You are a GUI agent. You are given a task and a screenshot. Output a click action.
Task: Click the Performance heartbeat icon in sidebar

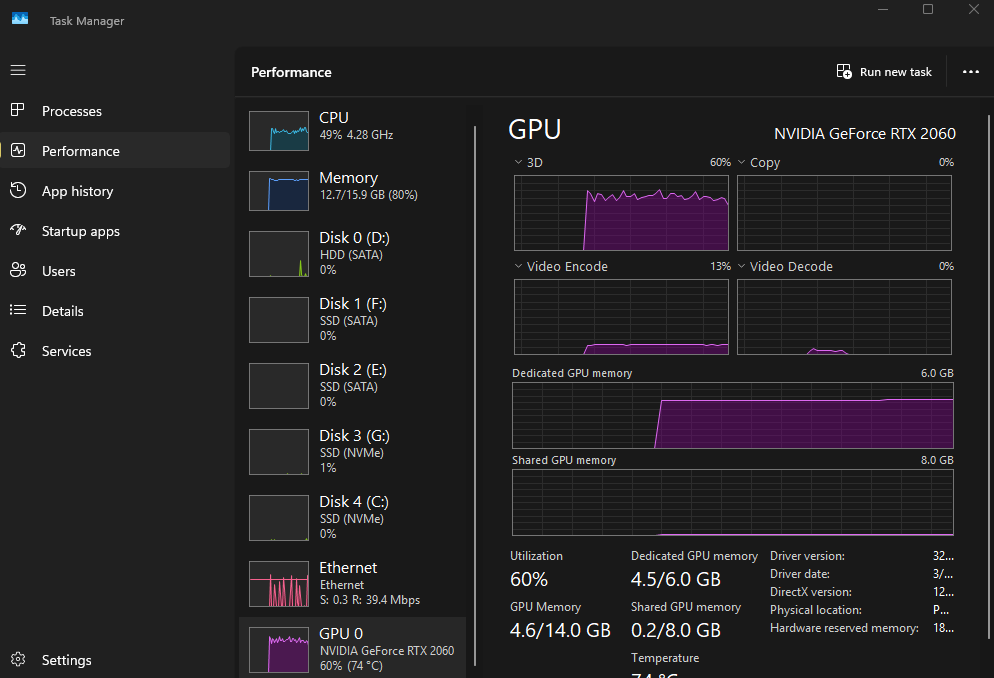click(x=18, y=150)
